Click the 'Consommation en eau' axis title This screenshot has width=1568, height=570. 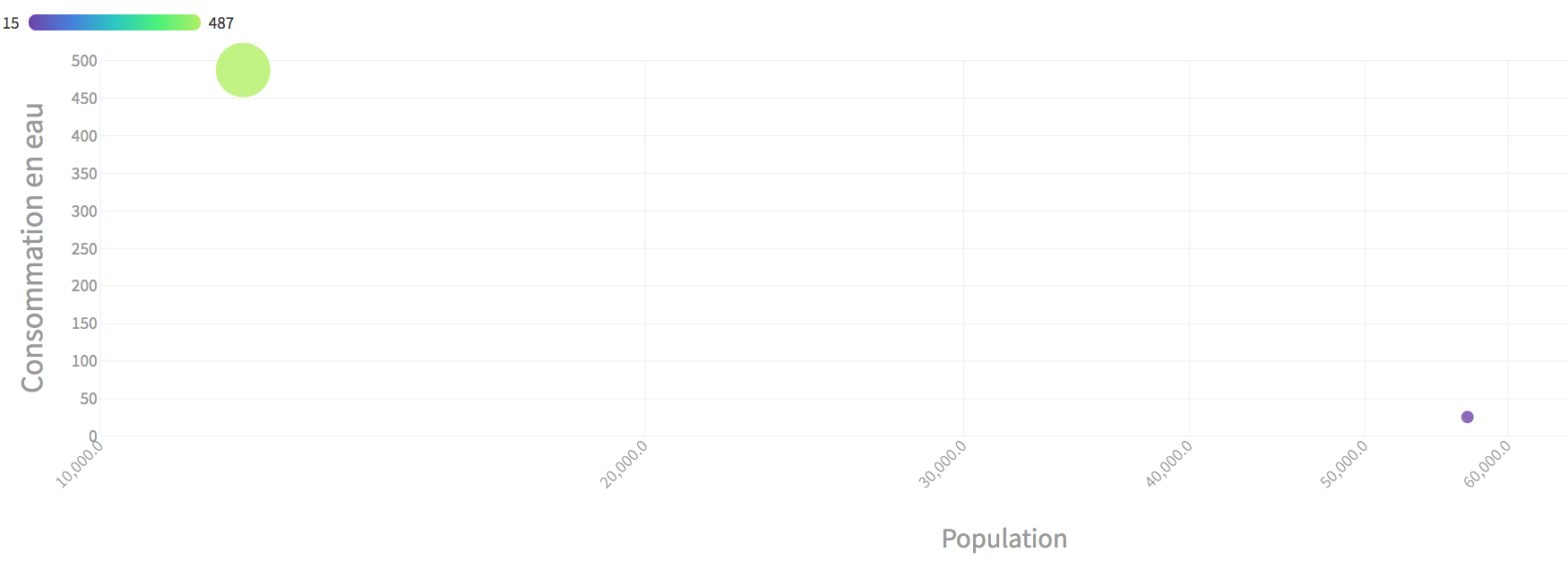pos(33,247)
